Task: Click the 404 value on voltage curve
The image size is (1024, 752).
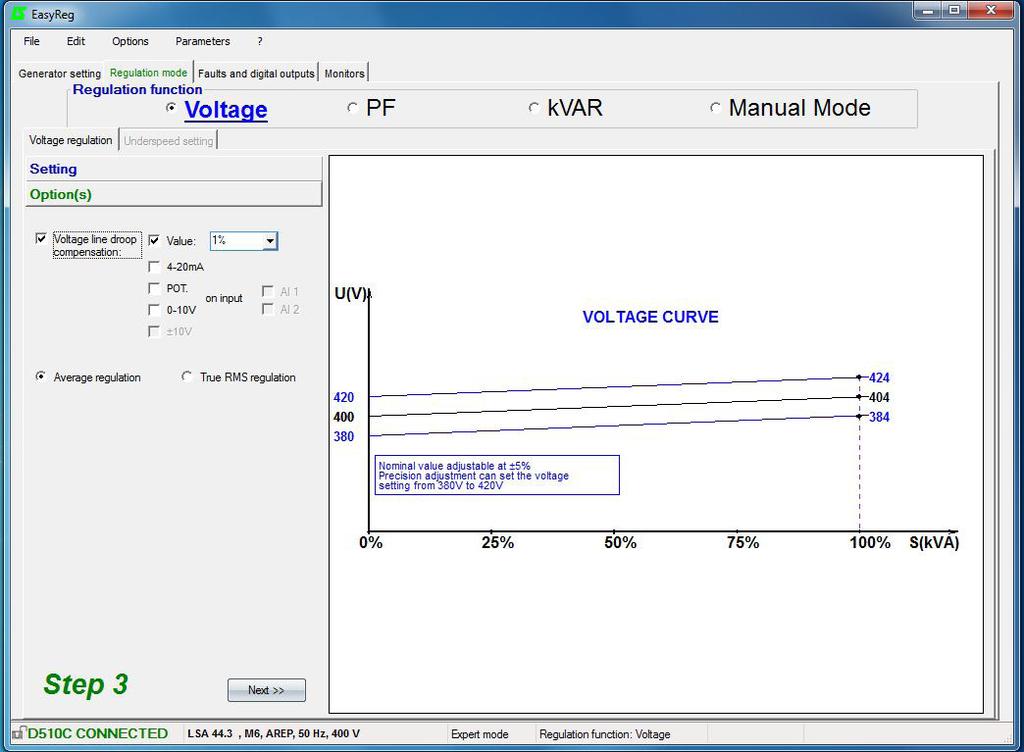Action: pyautogui.click(x=879, y=397)
